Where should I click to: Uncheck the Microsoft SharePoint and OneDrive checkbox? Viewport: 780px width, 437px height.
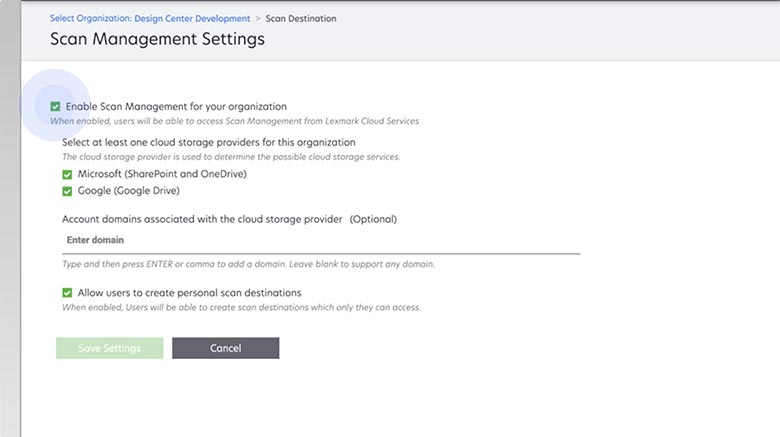(x=68, y=174)
